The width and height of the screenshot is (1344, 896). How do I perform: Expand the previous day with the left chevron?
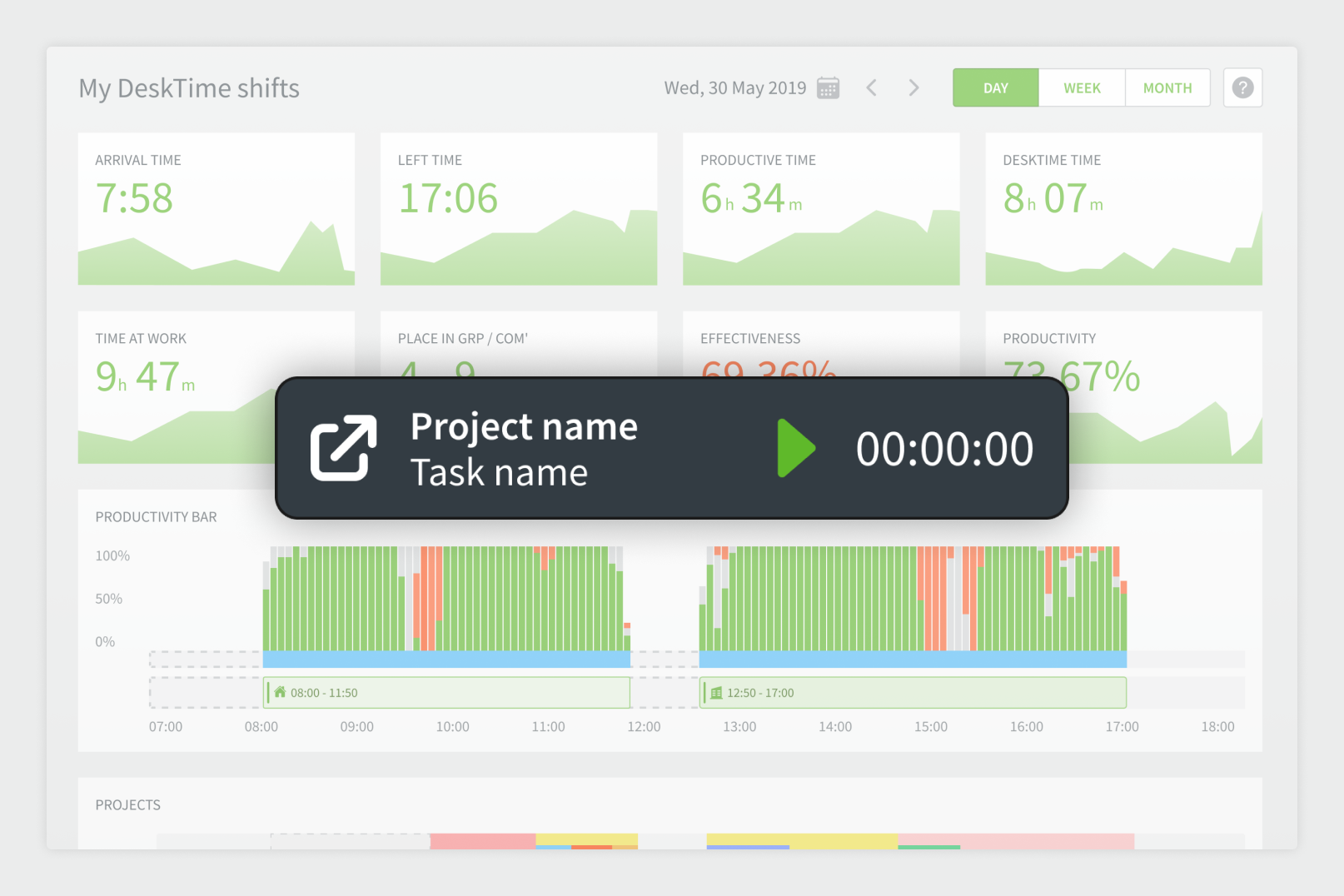(x=871, y=87)
